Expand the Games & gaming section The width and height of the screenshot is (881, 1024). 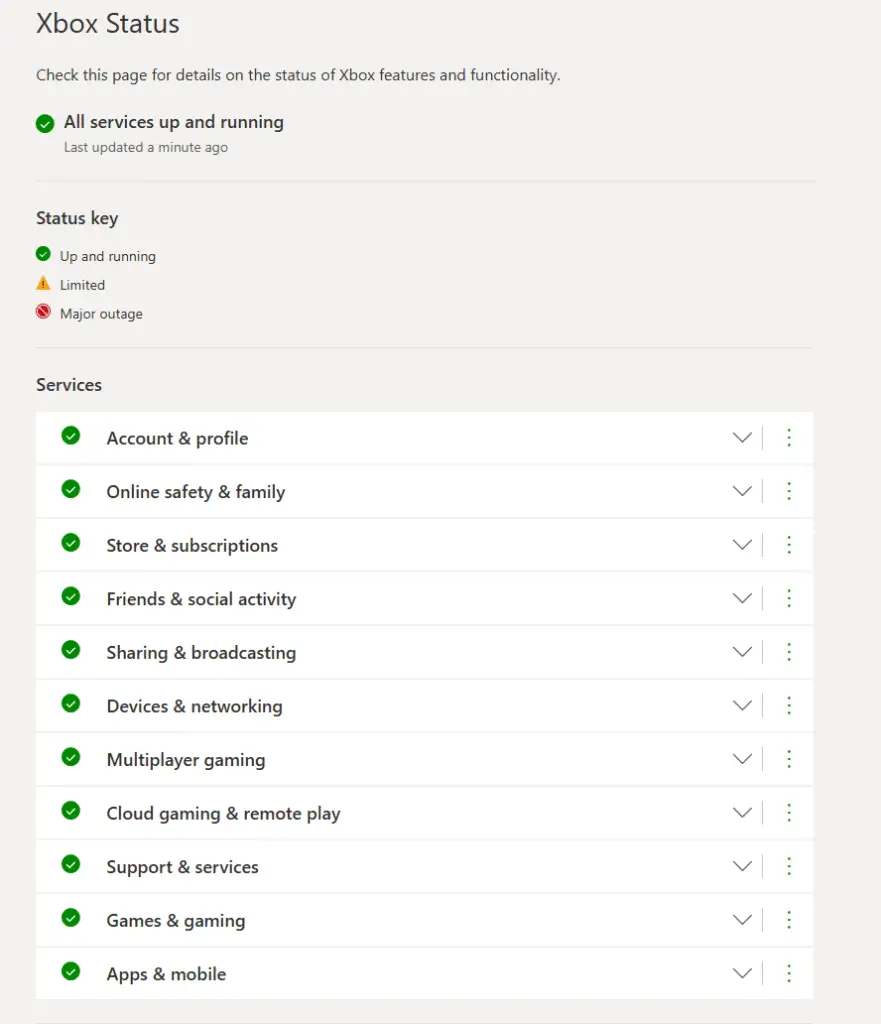pos(742,919)
